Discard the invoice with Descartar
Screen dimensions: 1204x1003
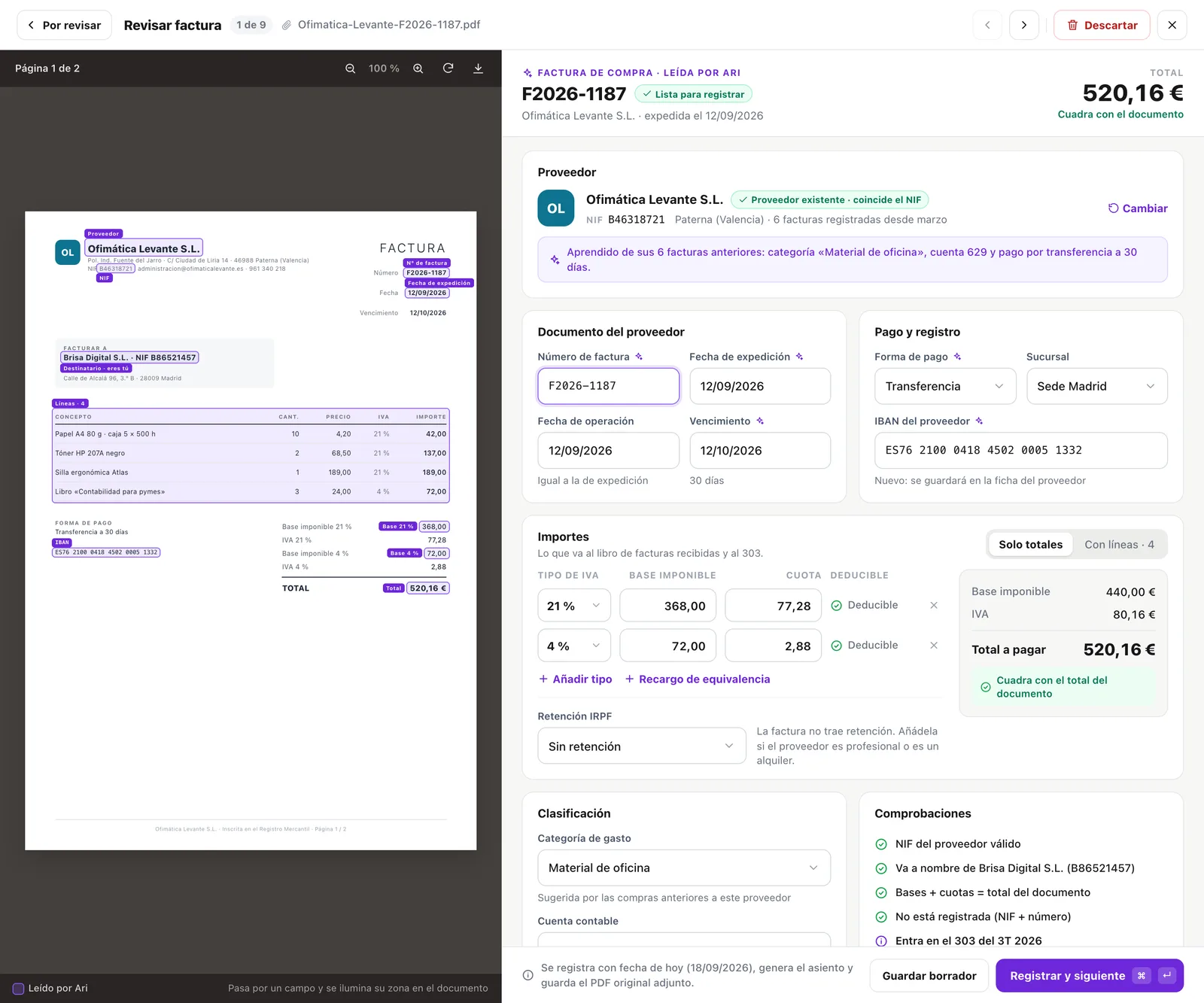point(1102,25)
